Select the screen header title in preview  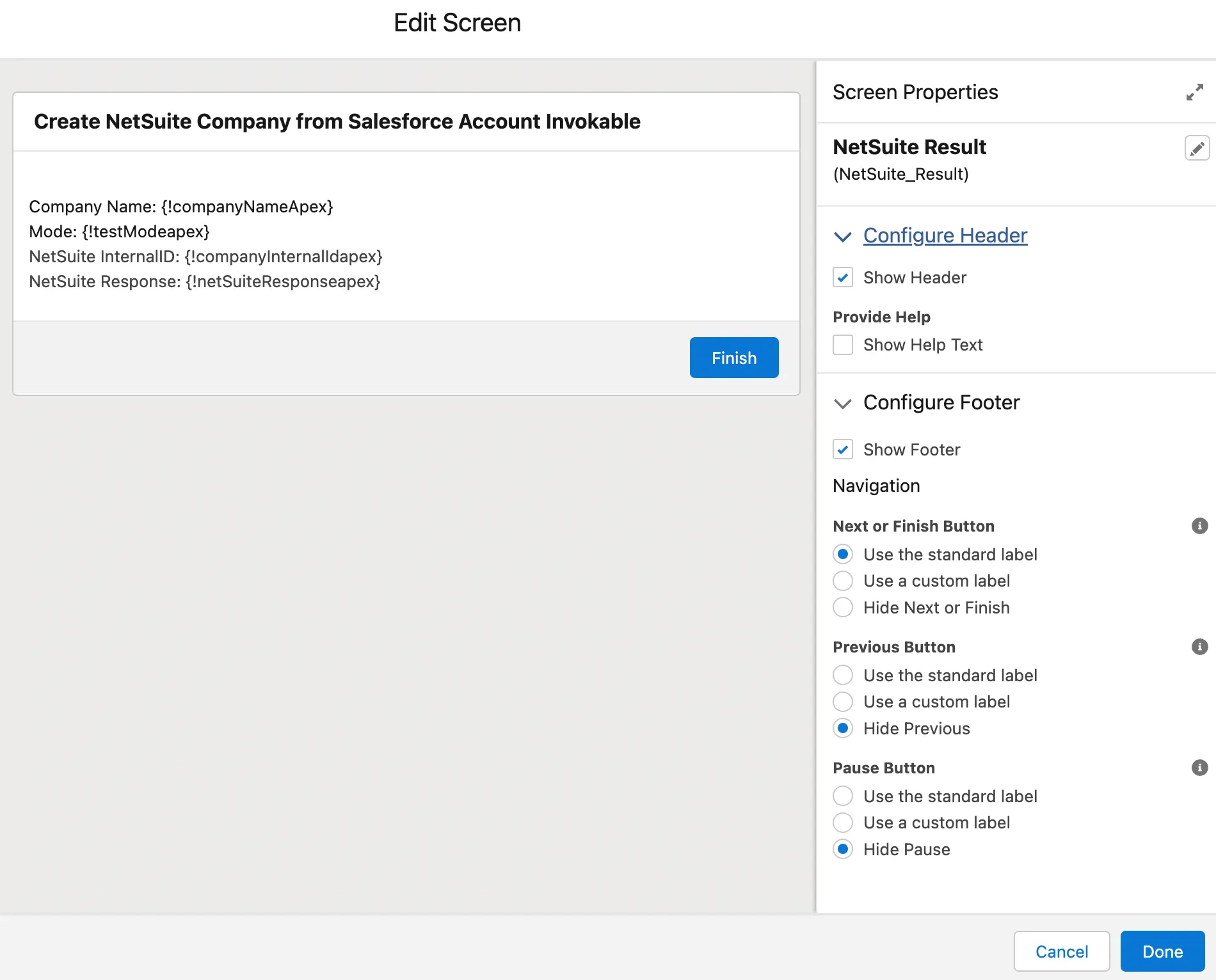coord(337,122)
